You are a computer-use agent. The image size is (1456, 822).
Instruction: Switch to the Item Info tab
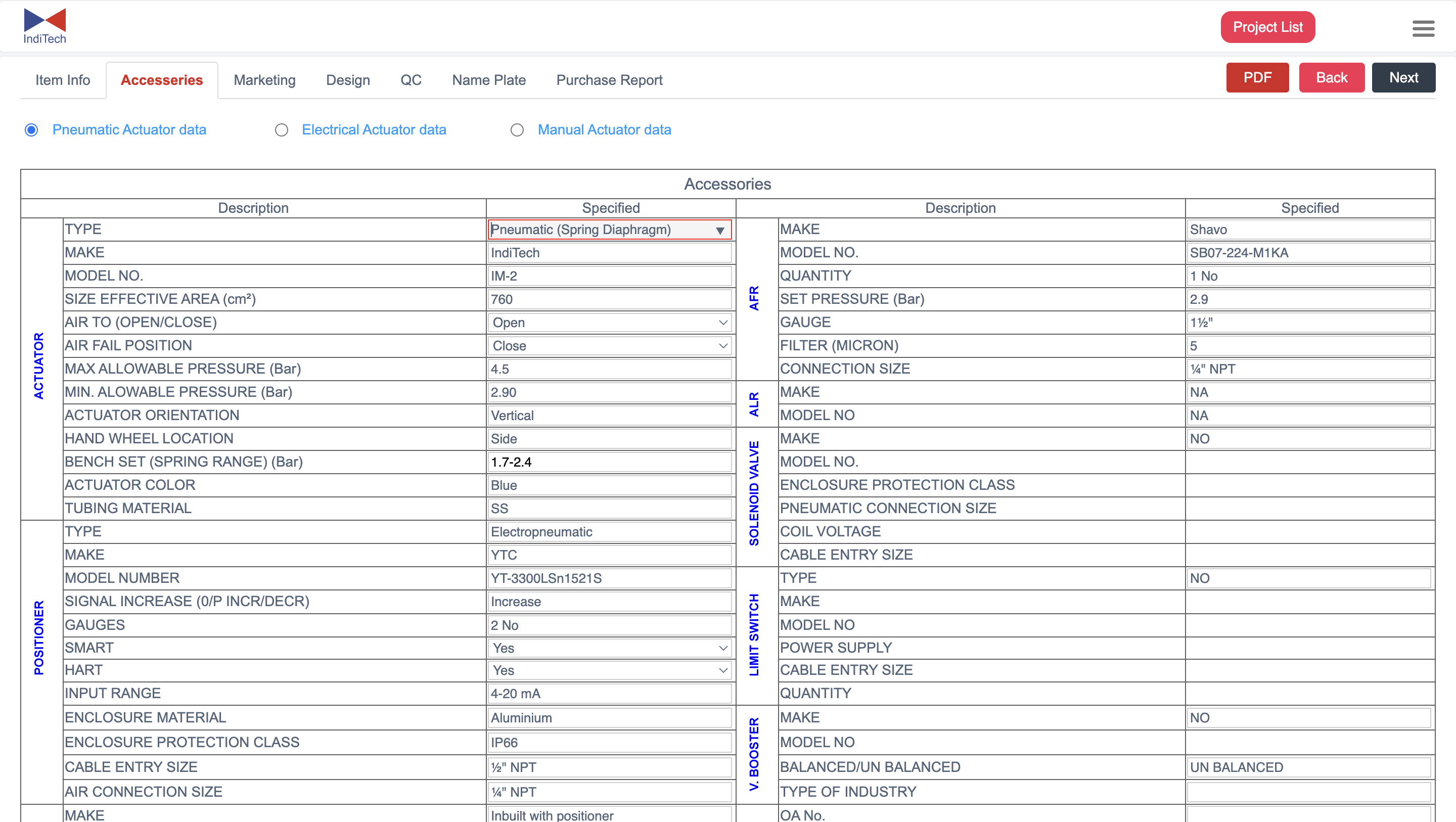coord(63,80)
